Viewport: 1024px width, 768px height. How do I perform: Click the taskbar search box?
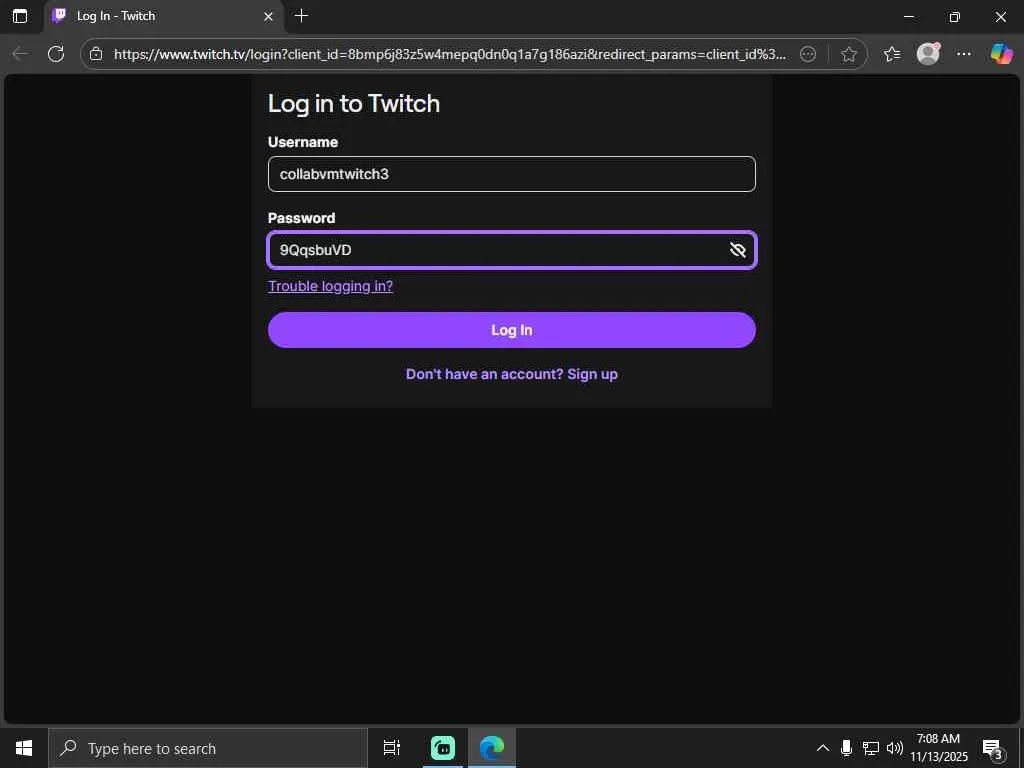[x=208, y=748]
